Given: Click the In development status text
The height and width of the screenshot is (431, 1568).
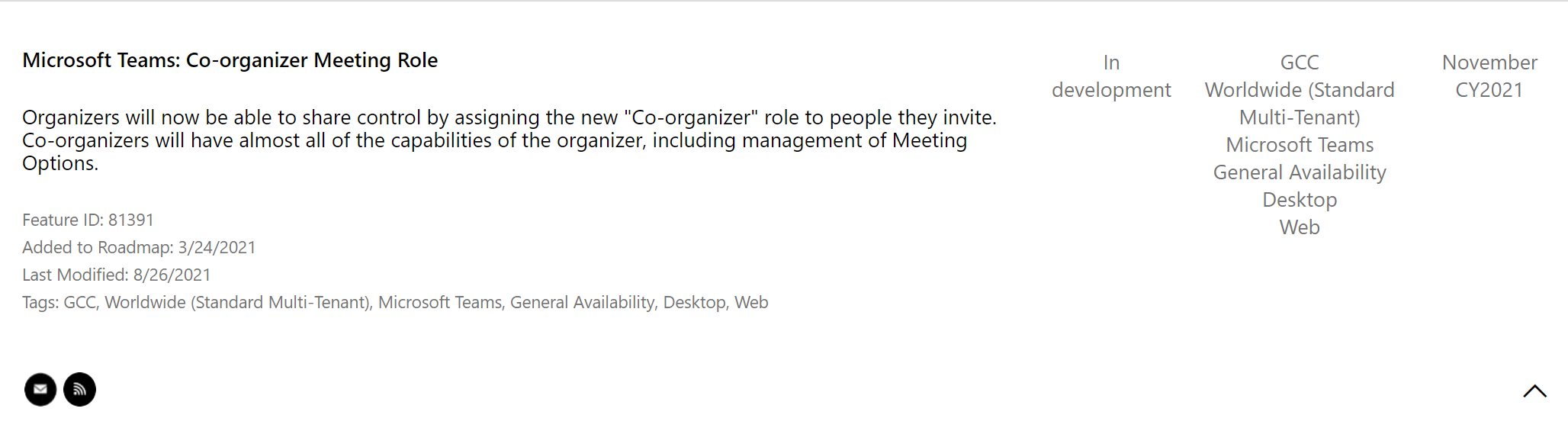Looking at the screenshot, I should (x=1111, y=76).
